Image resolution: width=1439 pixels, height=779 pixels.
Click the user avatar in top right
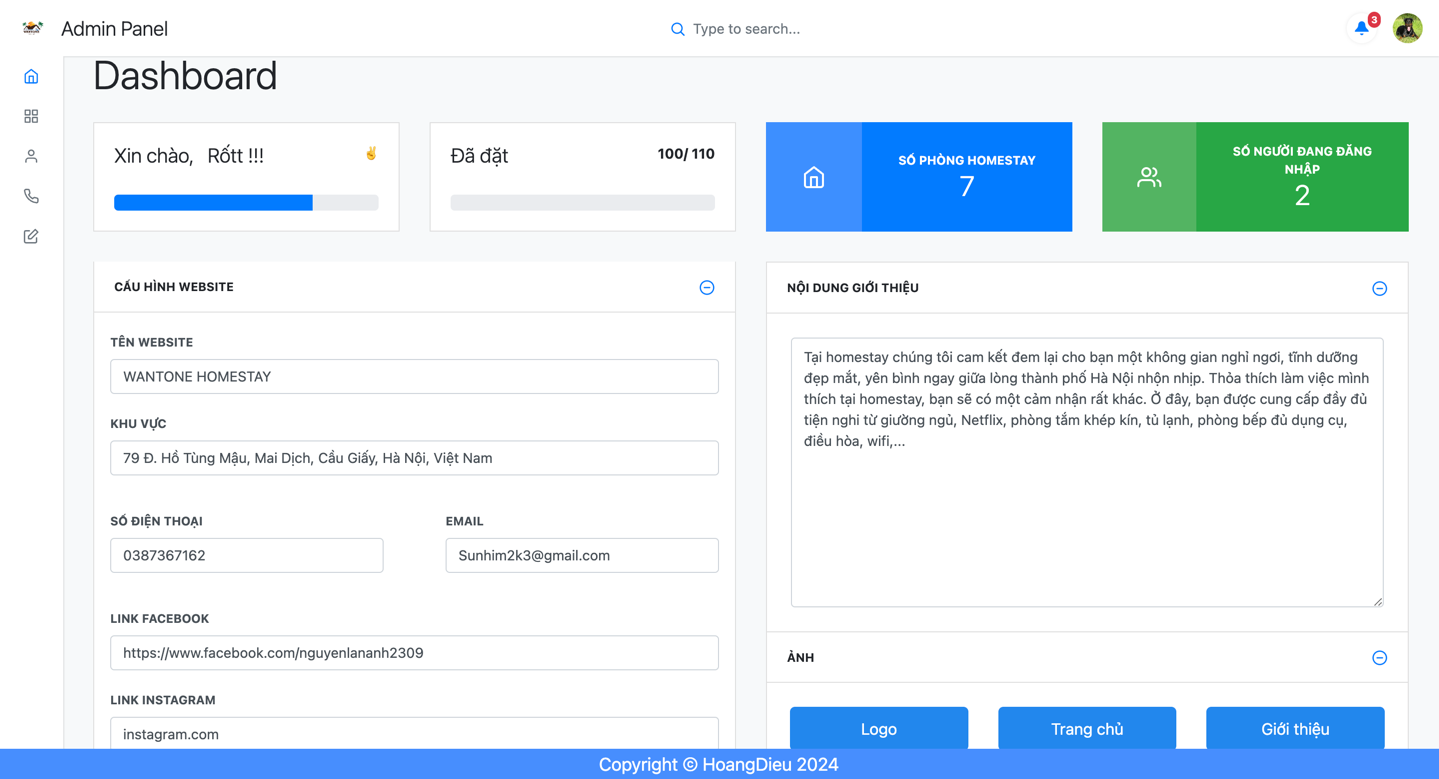coord(1407,28)
